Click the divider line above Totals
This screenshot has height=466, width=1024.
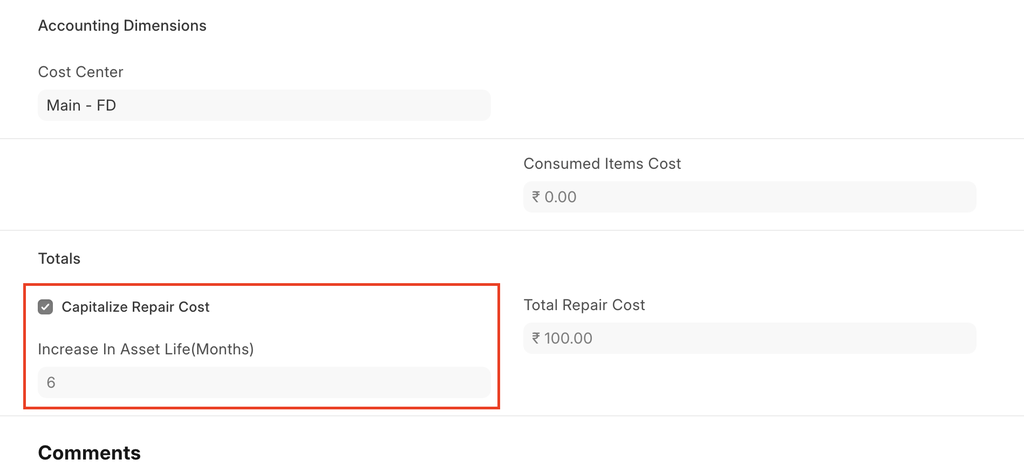click(512, 231)
